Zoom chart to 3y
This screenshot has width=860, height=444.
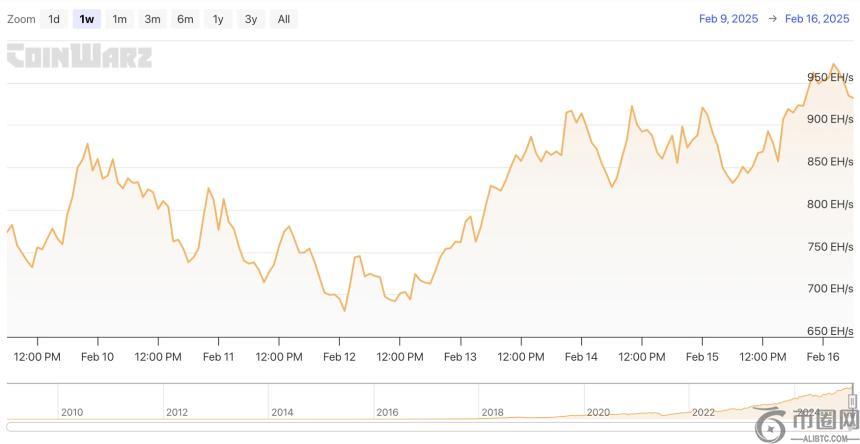pyautogui.click(x=251, y=19)
